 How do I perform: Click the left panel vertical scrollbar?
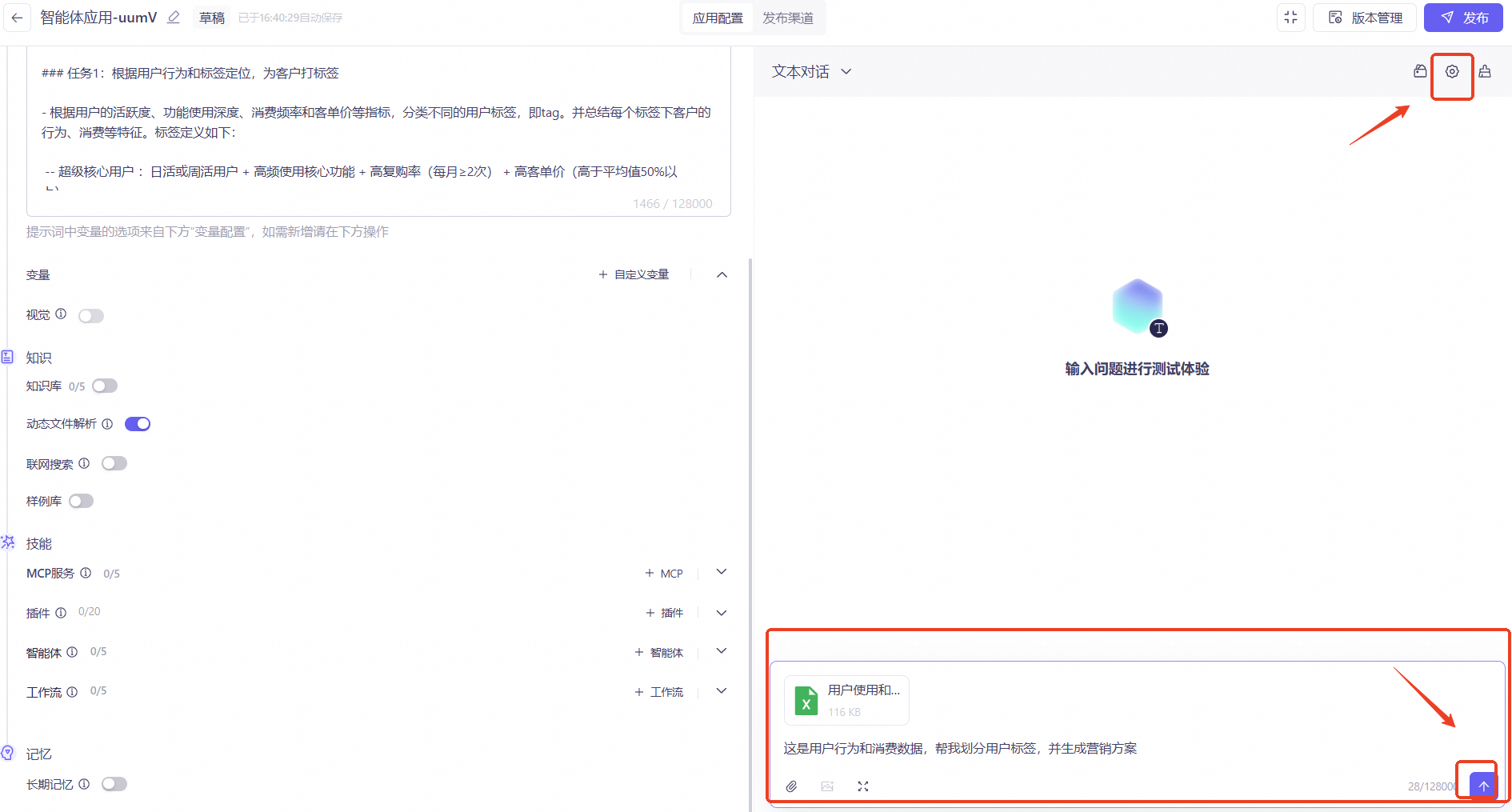pyautogui.click(x=750, y=534)
